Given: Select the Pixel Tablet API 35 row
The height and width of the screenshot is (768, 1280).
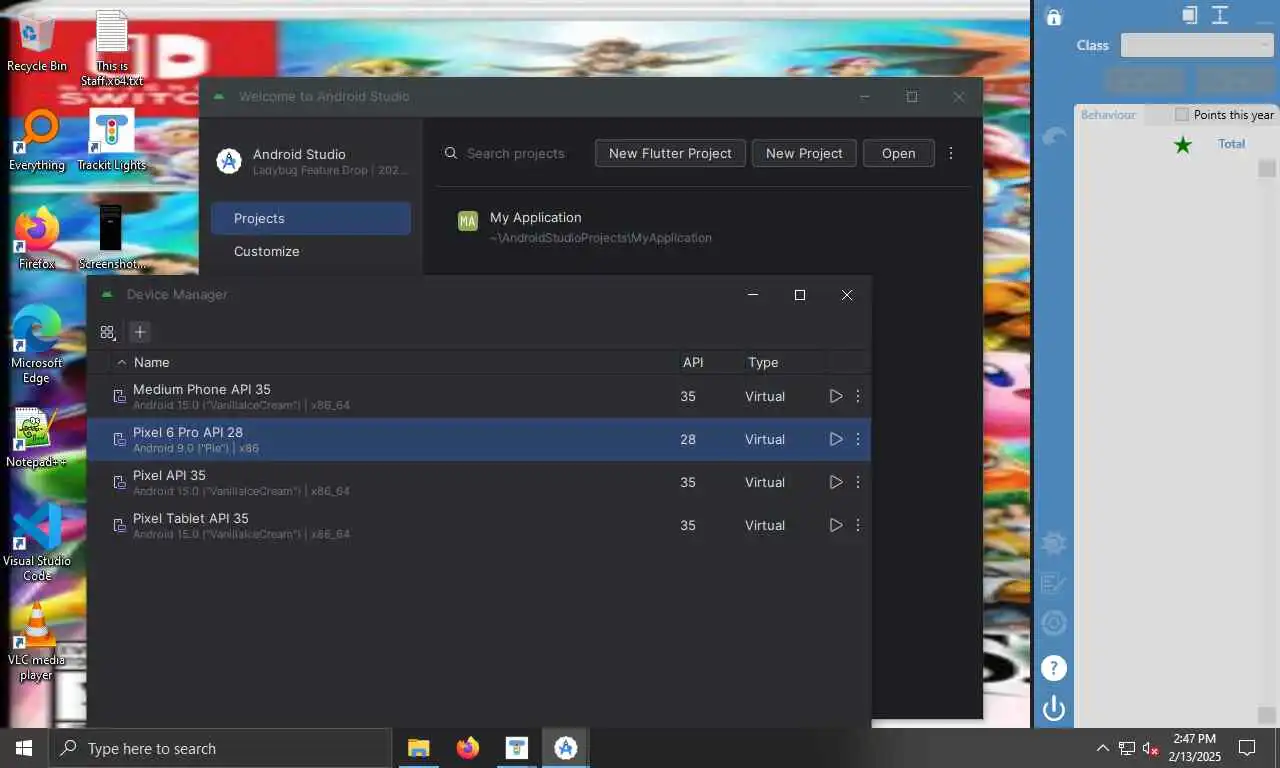Looking at the screenshot, I should [x=478, y=525].
